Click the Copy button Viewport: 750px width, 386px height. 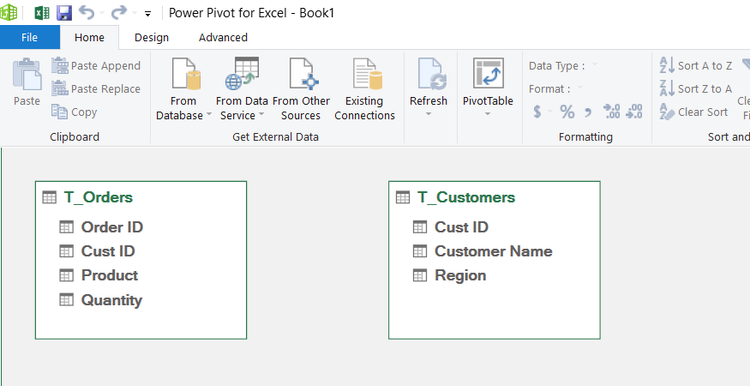(x=74, y=112)
